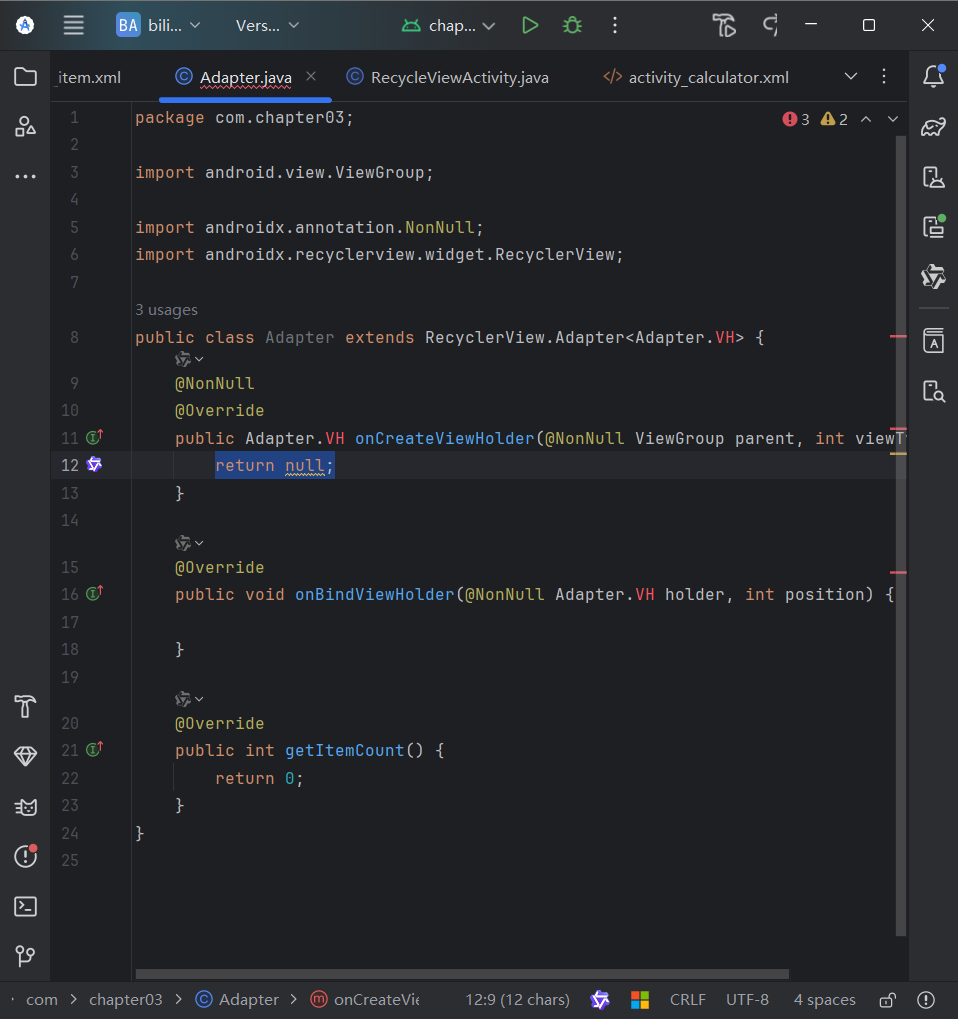Click the UTF-8 encoding widget
Viewport: 958px width, 1019px height.
[747, 1000]
